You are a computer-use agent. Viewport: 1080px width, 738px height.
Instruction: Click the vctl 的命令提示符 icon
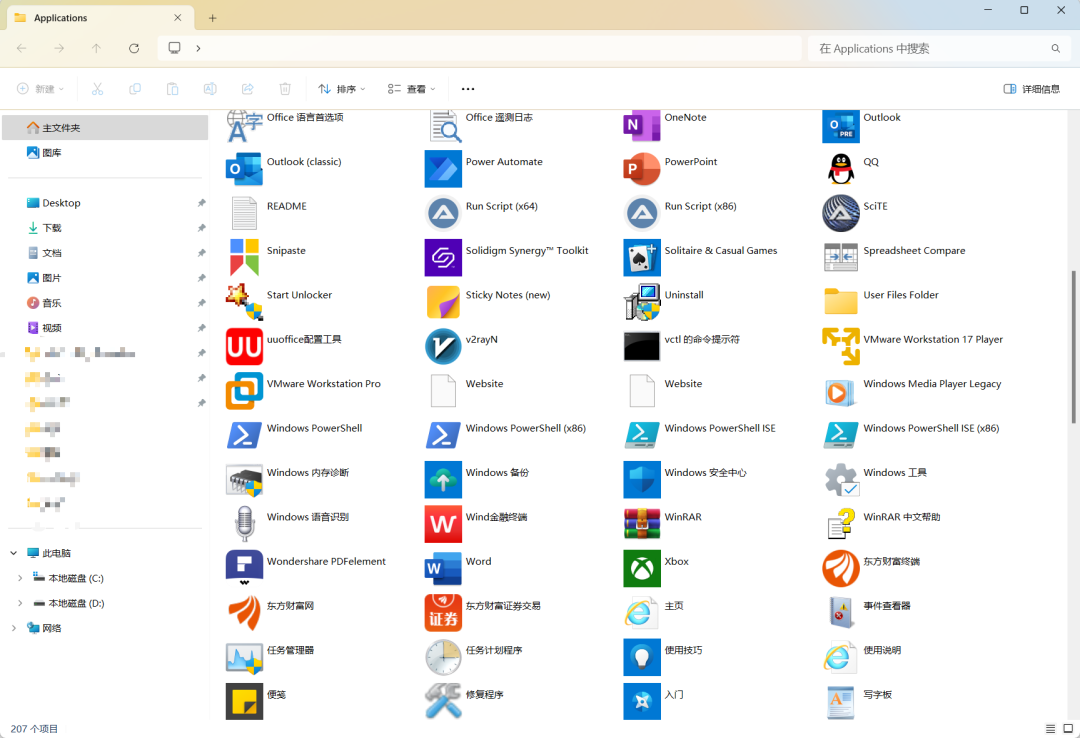(x=641, y=346)
